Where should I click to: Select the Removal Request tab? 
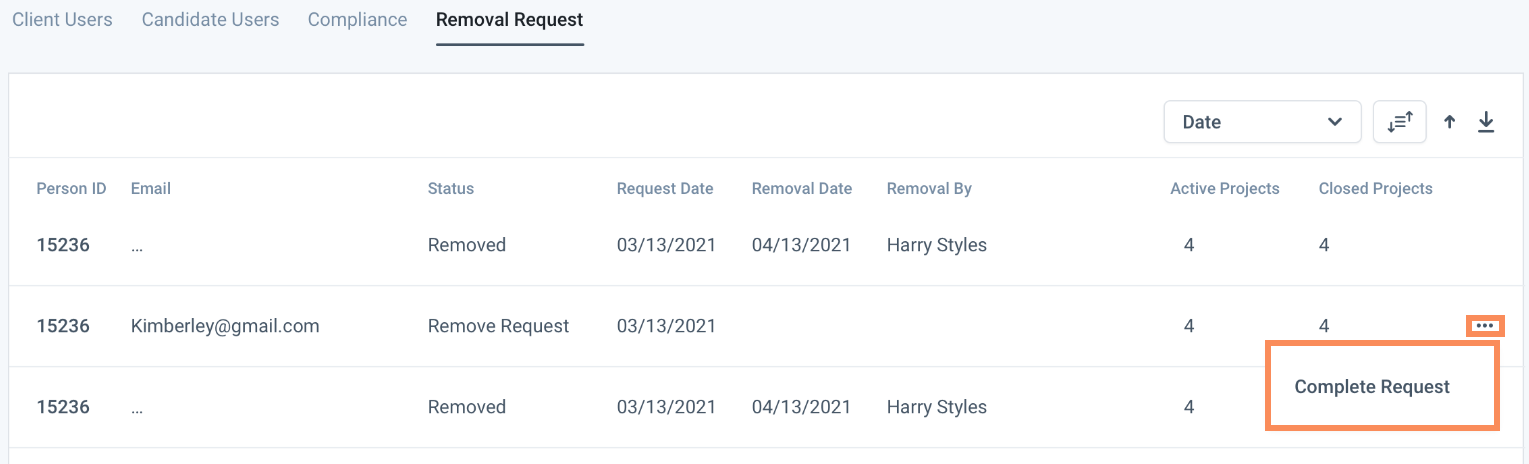tap(509, 20)
